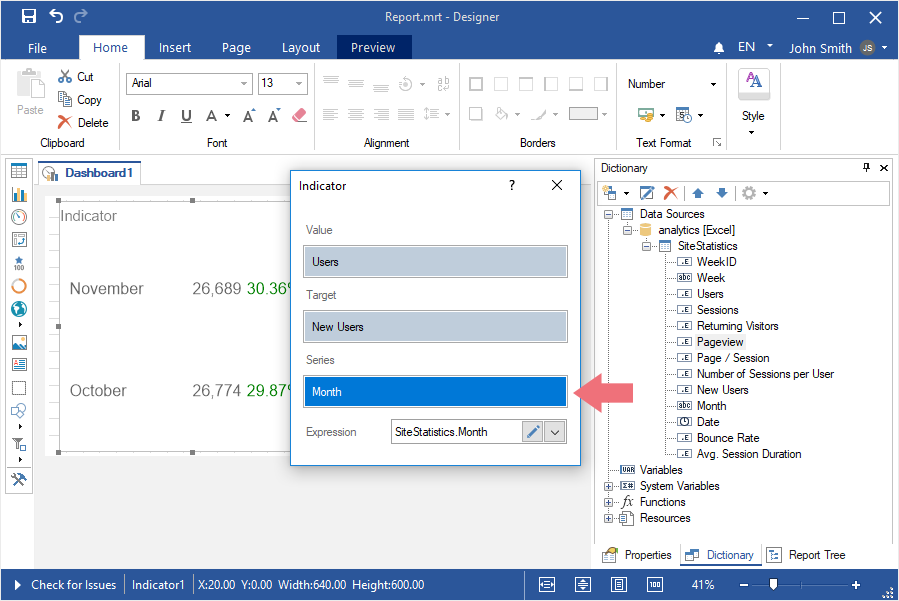This screenshot has width=899, height=601.
Task: Click the pencil edit icon beside Expression
Action: pos(532,432)
